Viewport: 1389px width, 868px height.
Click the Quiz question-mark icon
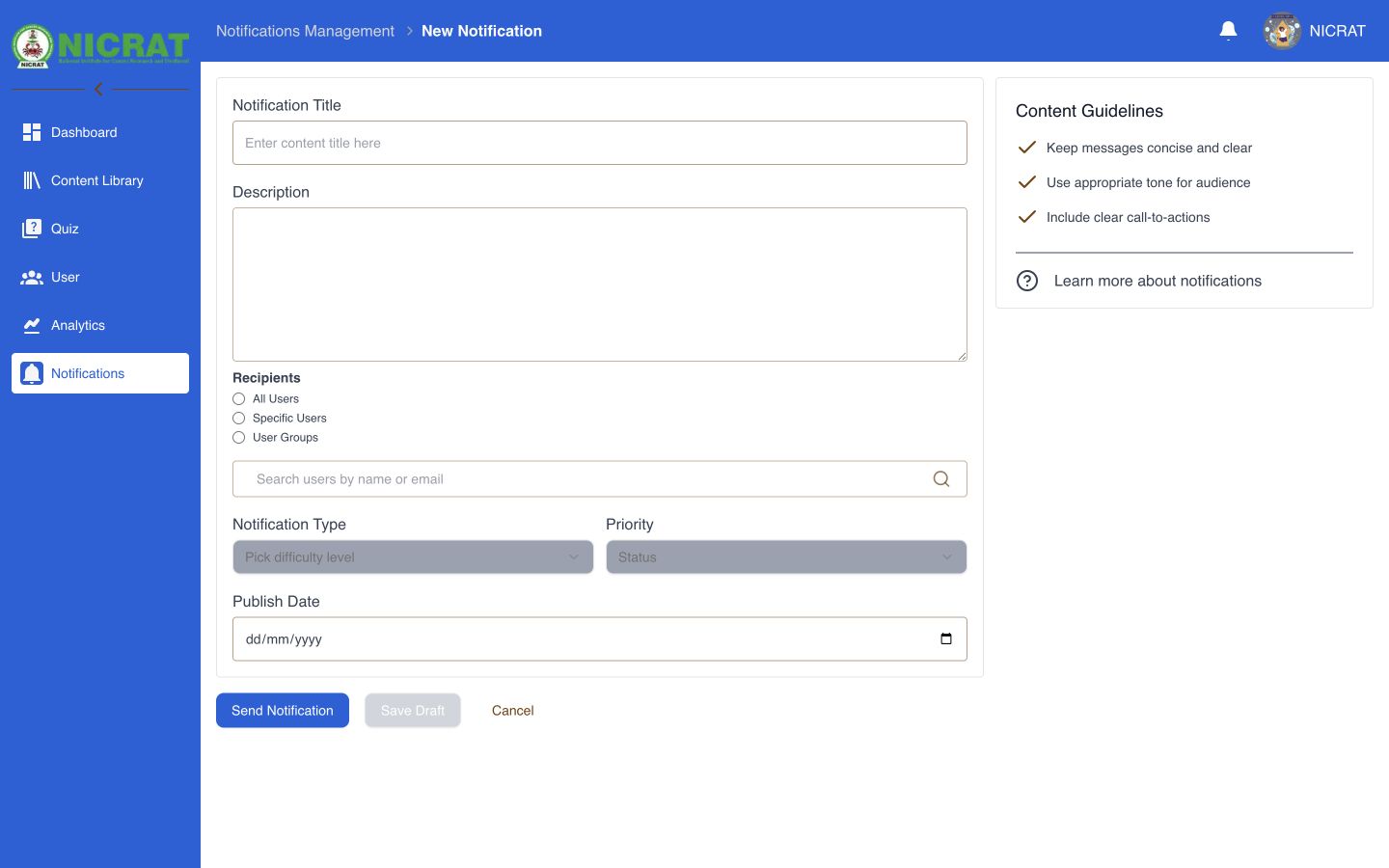(x=32, y=229)
